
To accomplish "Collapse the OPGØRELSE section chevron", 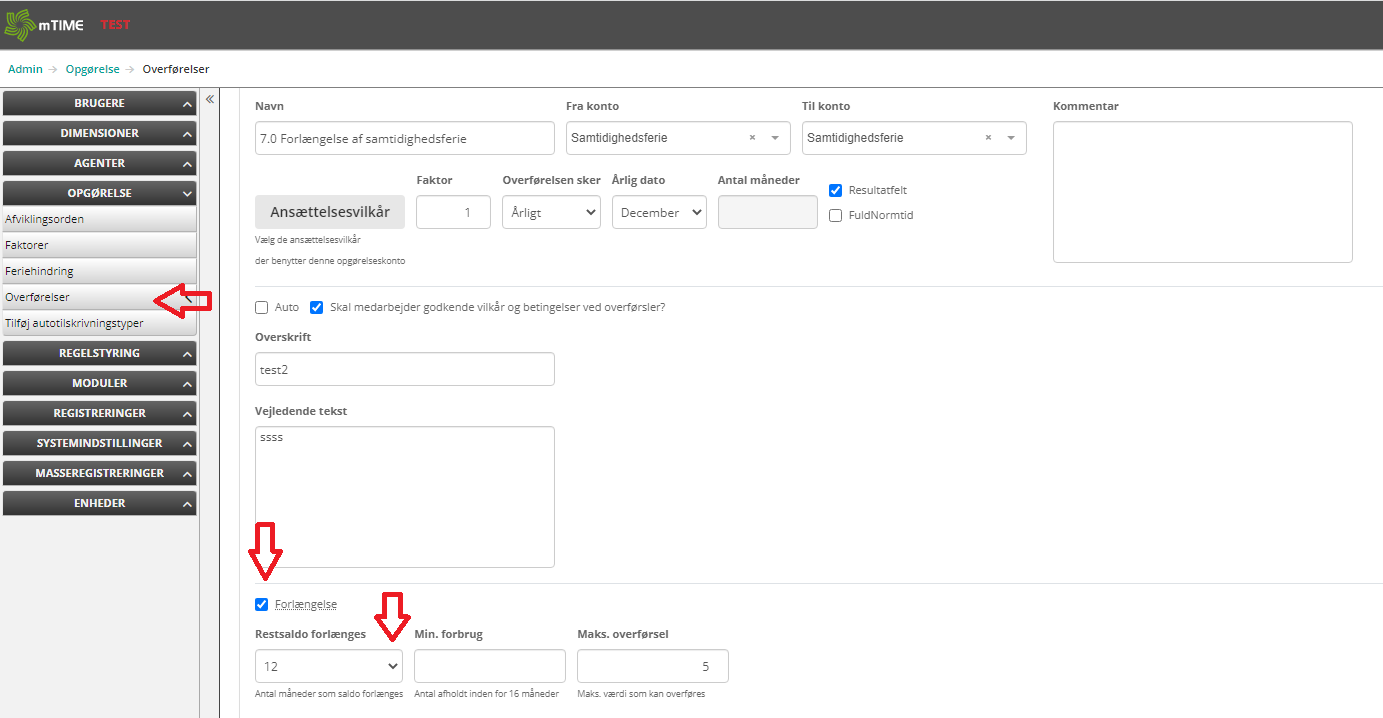I will [x=187, y=194].
